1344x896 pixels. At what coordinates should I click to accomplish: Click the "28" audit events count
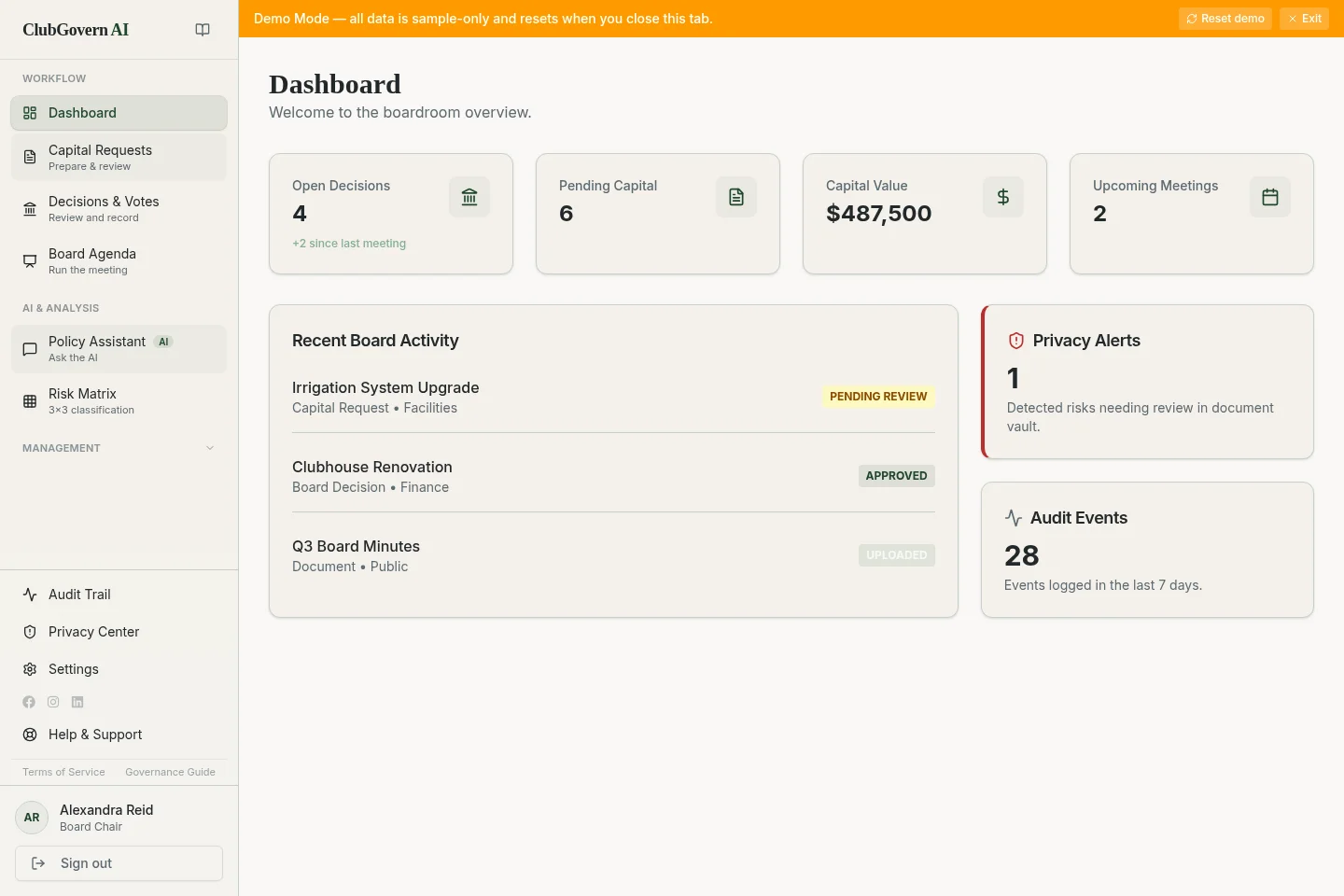[1022, 555]
